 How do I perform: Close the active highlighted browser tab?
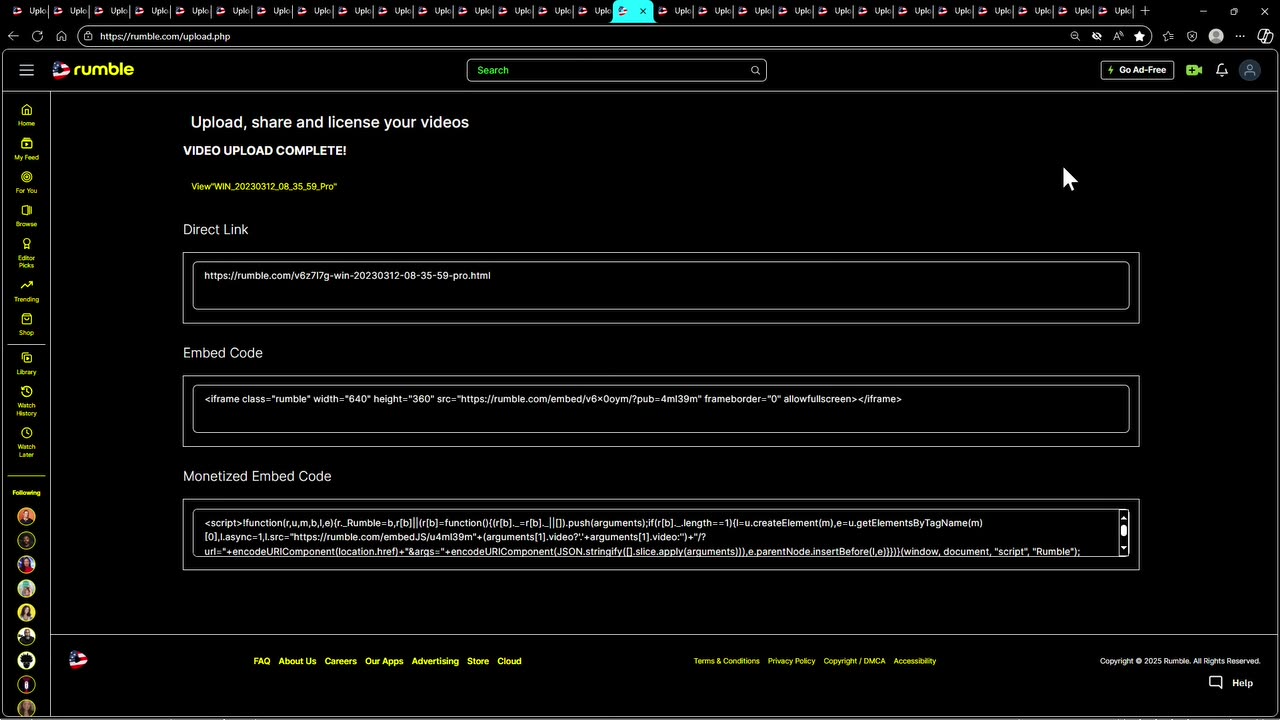coord(643,11)
